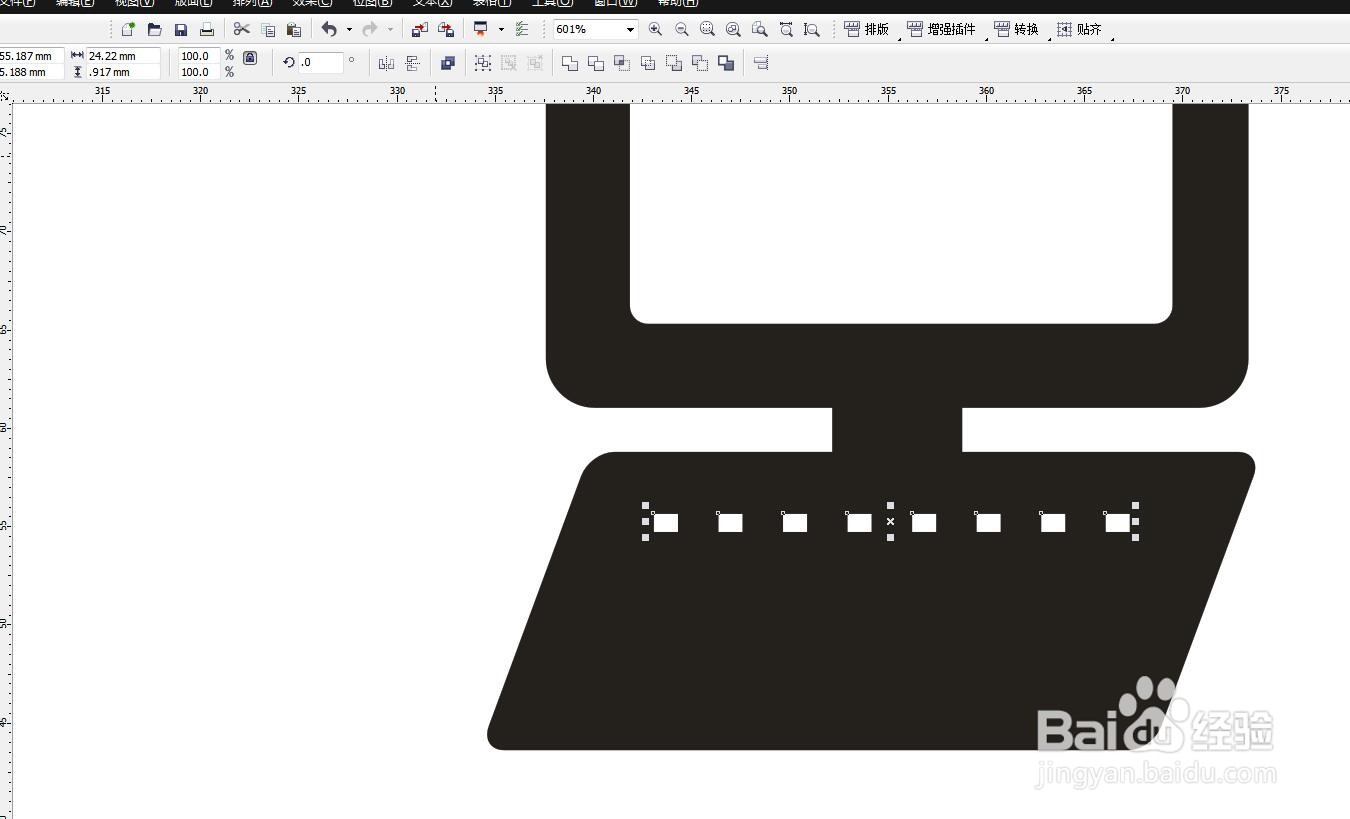
Task: Zoom to page height
Action: point(812,30)
